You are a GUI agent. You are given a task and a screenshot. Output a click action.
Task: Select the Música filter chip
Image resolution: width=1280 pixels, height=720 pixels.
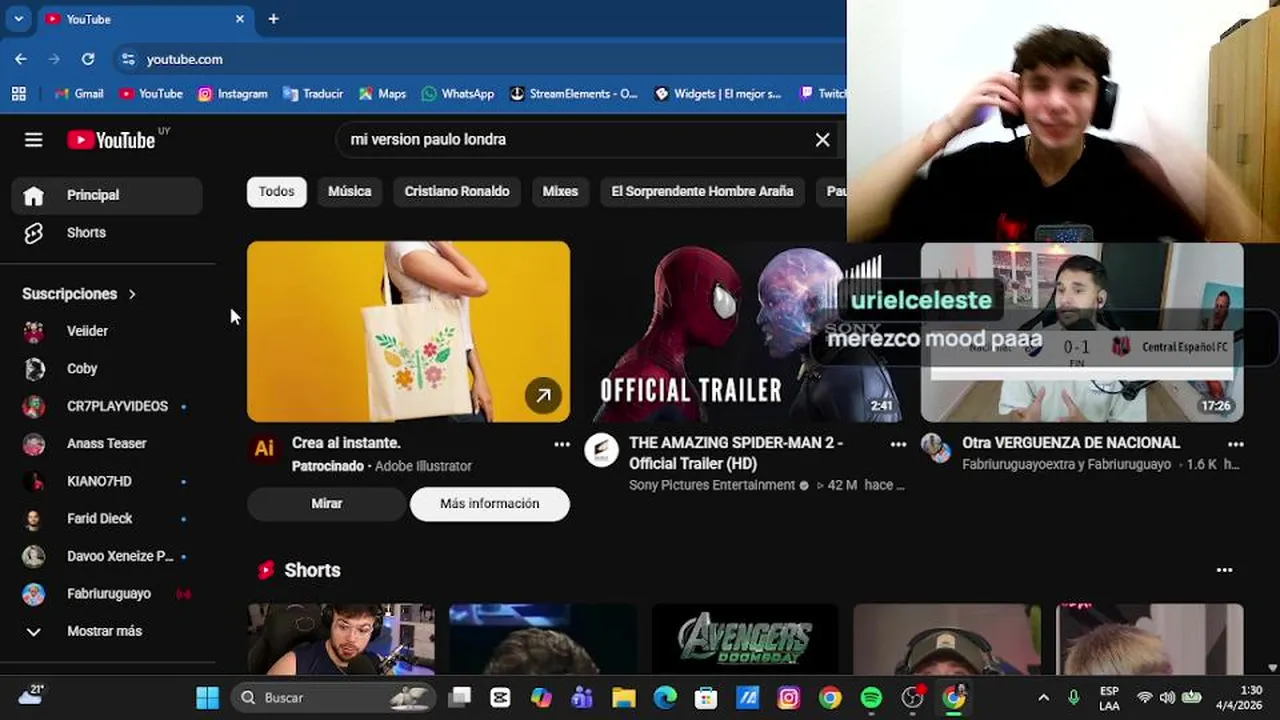(350, 191)
